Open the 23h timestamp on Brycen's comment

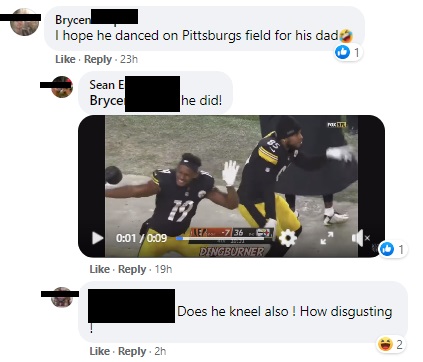[x=129, y=59]
